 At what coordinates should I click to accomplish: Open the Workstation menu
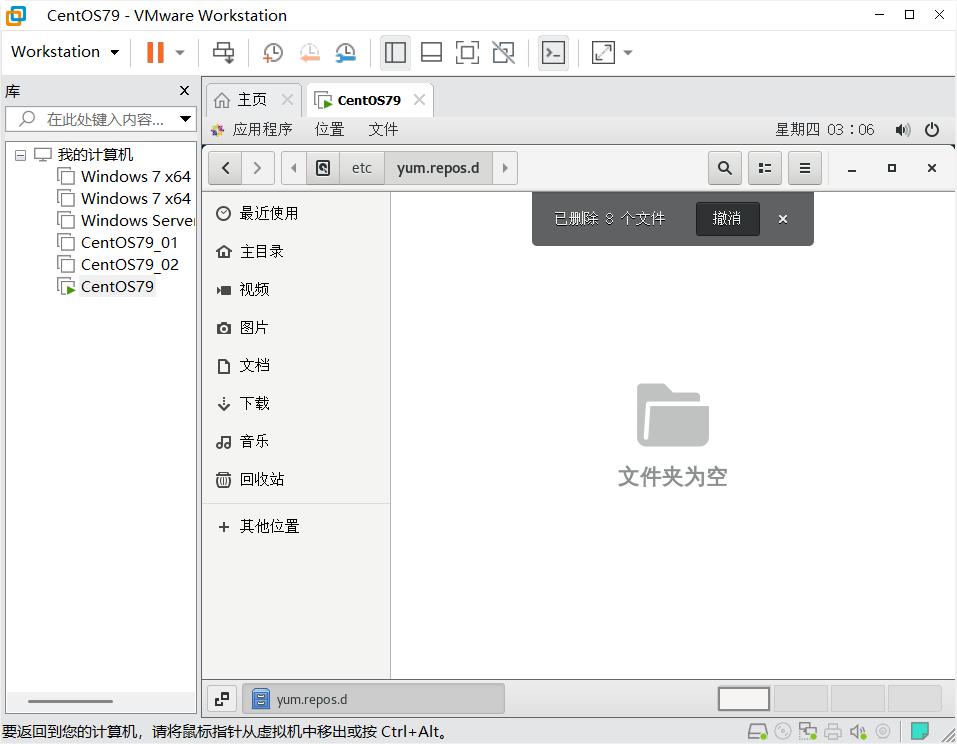coord(65,52)
